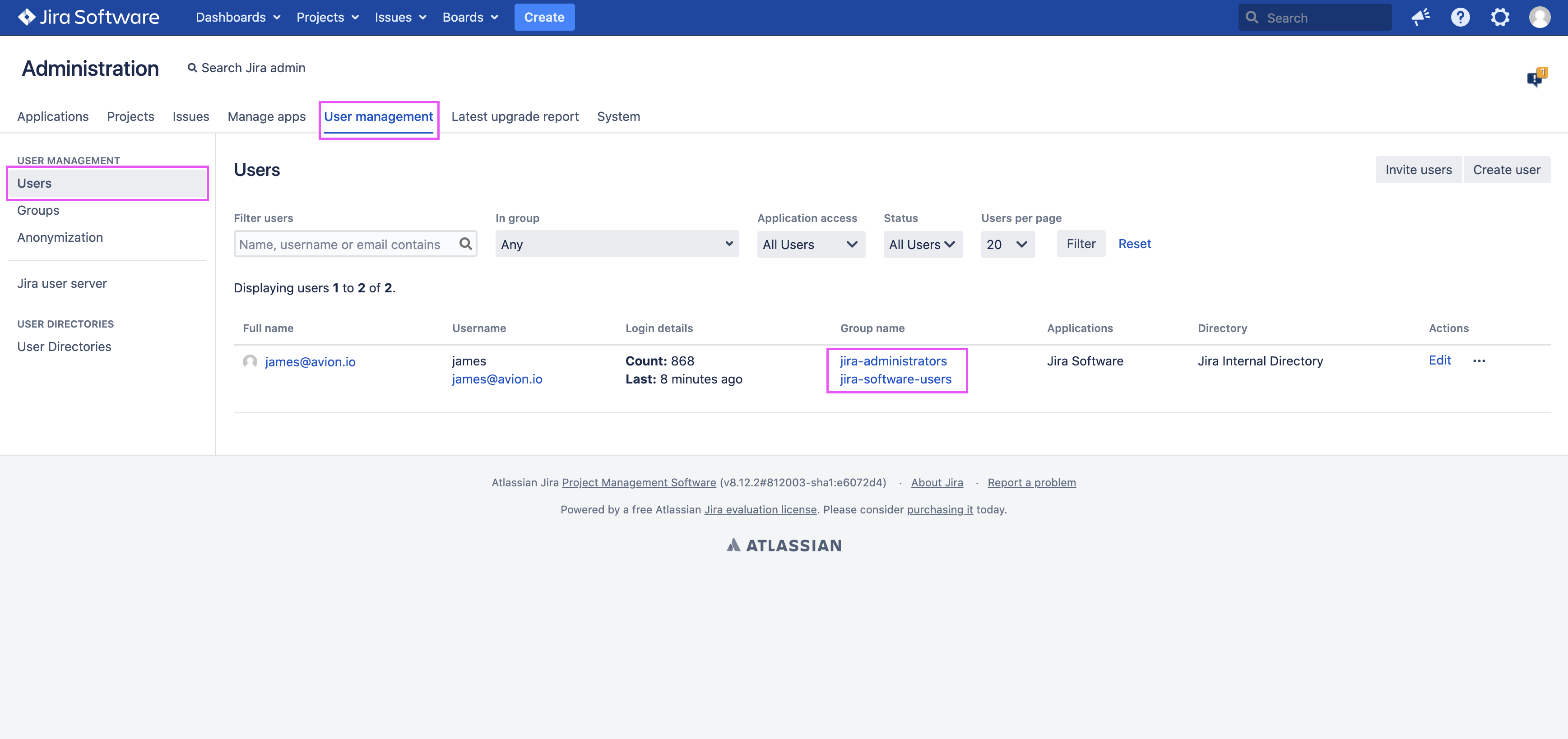Click the Jira evaluation license link

[760, 510]
